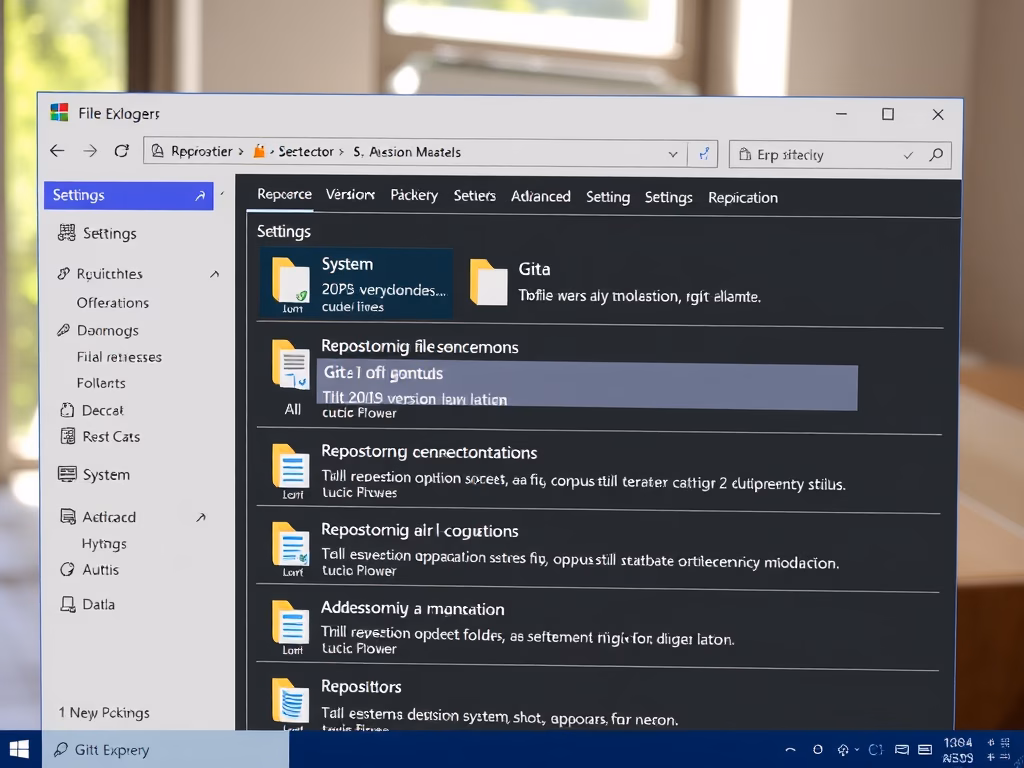The width and height of the screenshot is (1024, 768).
Task: Select Filal retiesses in the sidebar
Action: (x=120, y=357)
